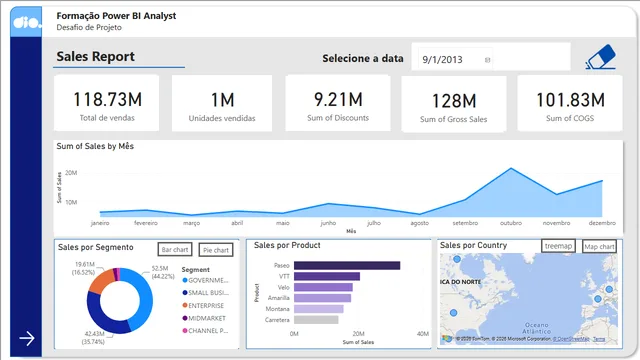
Task: Click the Velo product bar
Action: point(323,287)
